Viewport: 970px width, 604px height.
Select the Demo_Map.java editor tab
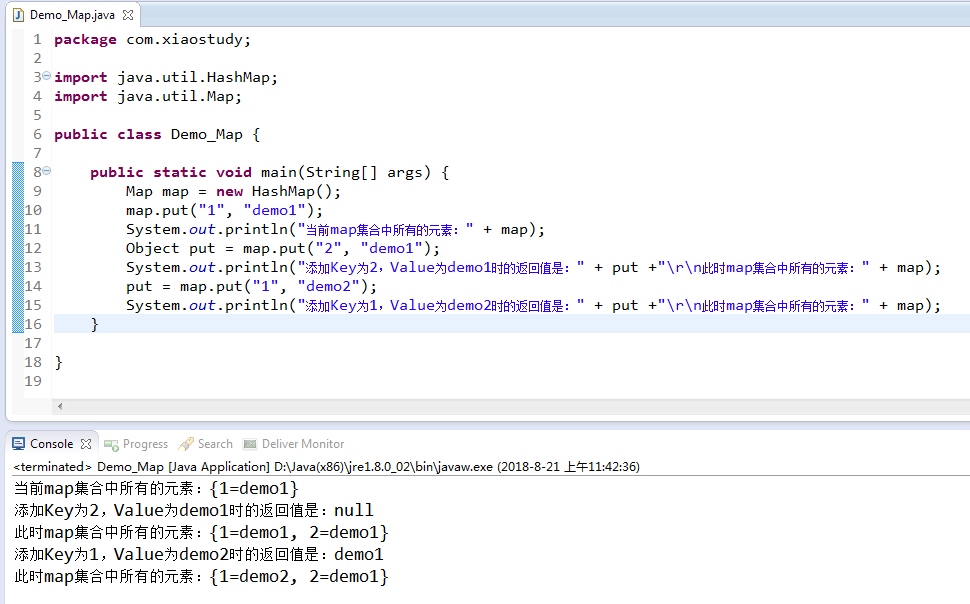[x=72, y=15]
